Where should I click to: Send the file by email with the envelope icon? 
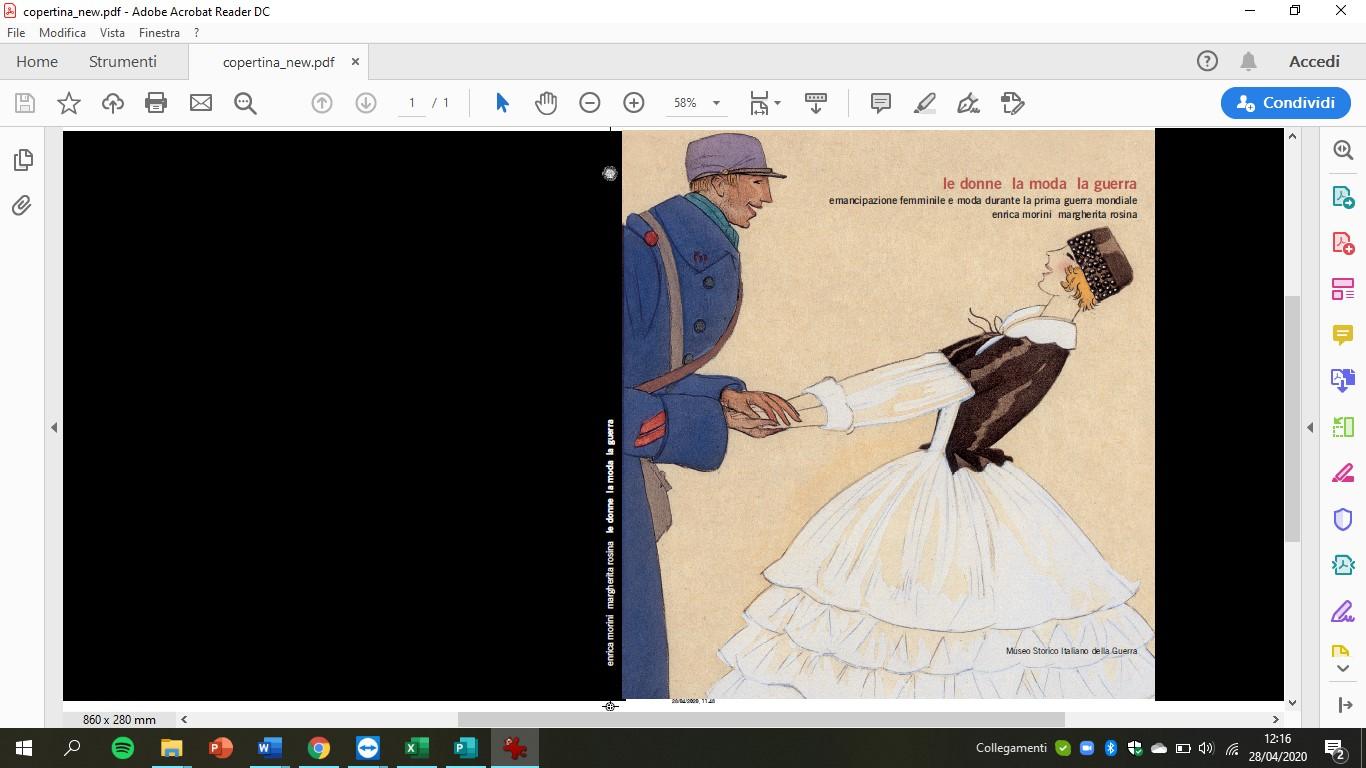click(x=201, y=103)
